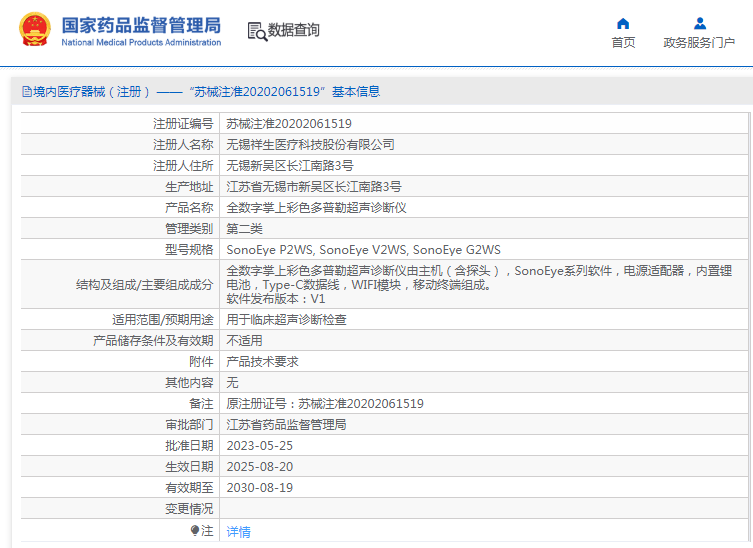The height and width of the screenshot is (548, 753).
Task: Click approval date 2023-05-25
Action: 259,446
